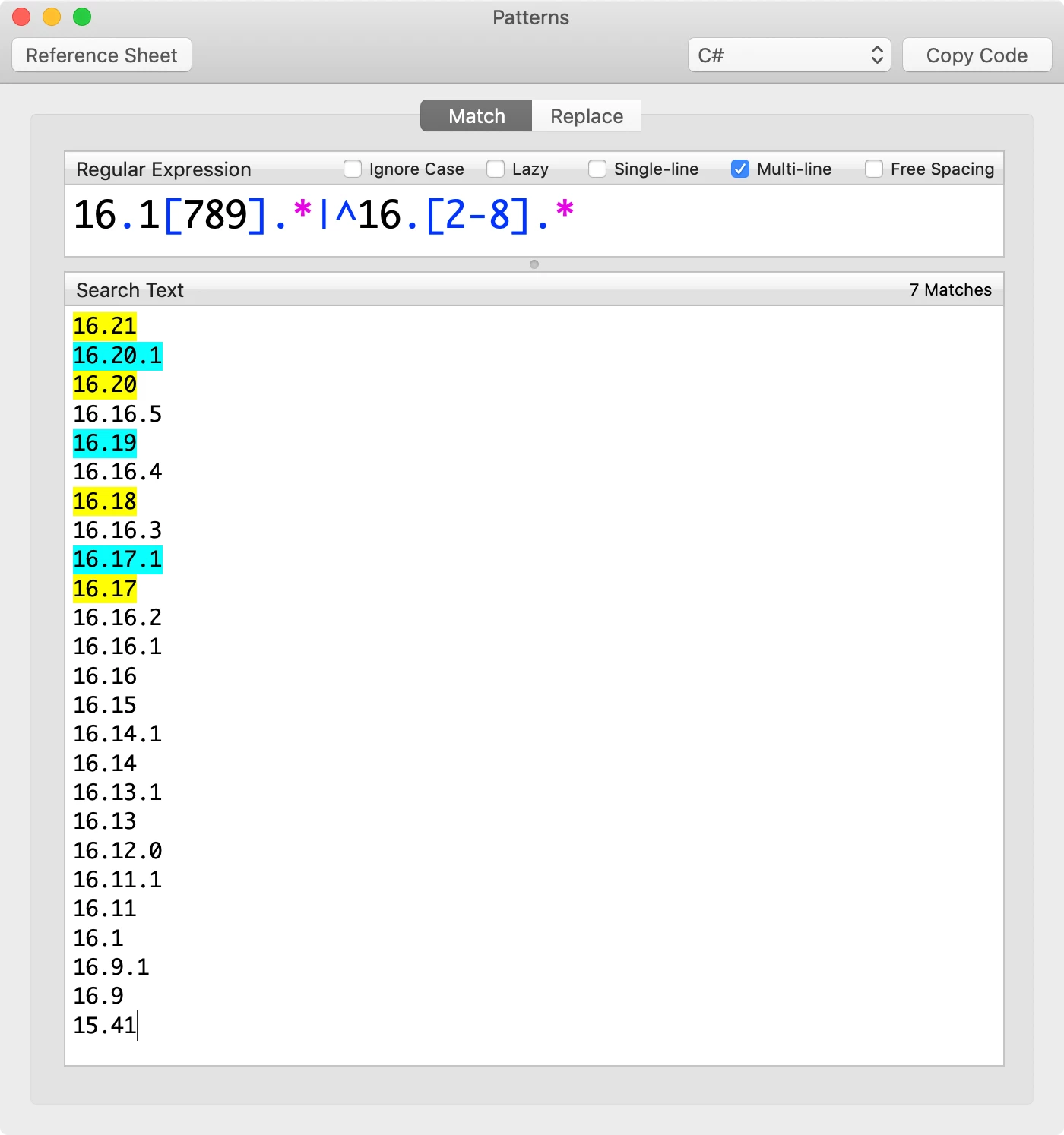Screen dimensions: 1064x1135
Task: Click the line 16.16.3
Action: (118, 530)
